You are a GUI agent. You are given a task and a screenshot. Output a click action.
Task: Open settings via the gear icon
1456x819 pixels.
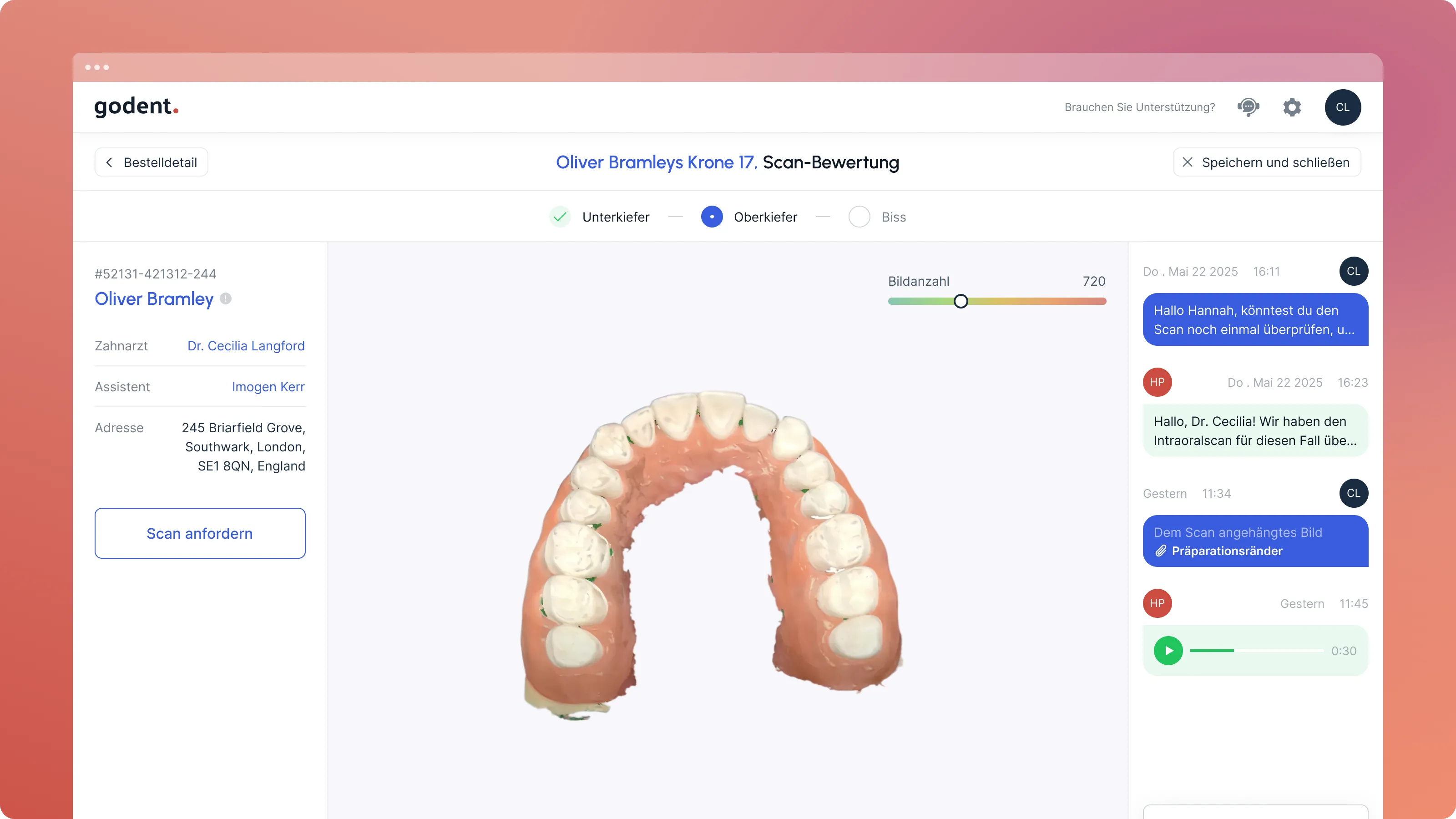pyautogui.click(x=1292, y=107)
